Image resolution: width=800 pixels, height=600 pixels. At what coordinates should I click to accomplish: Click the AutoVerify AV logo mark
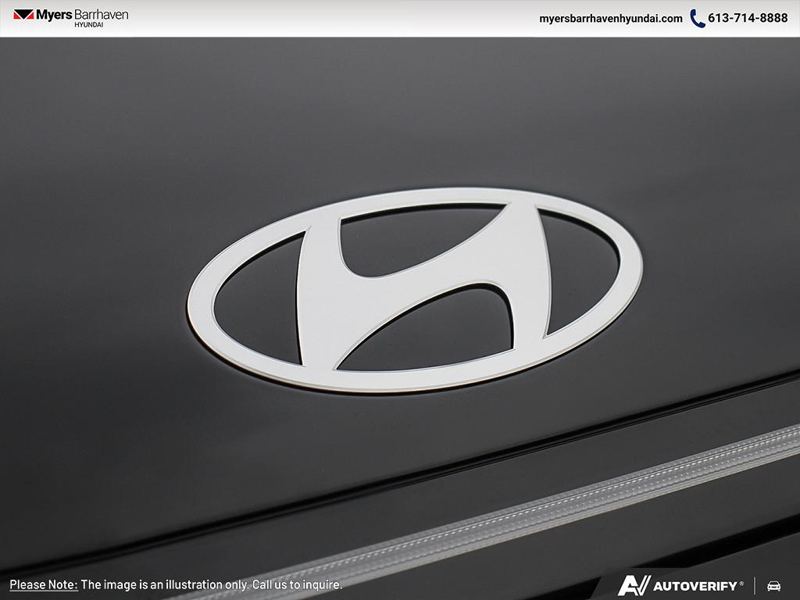634,585
